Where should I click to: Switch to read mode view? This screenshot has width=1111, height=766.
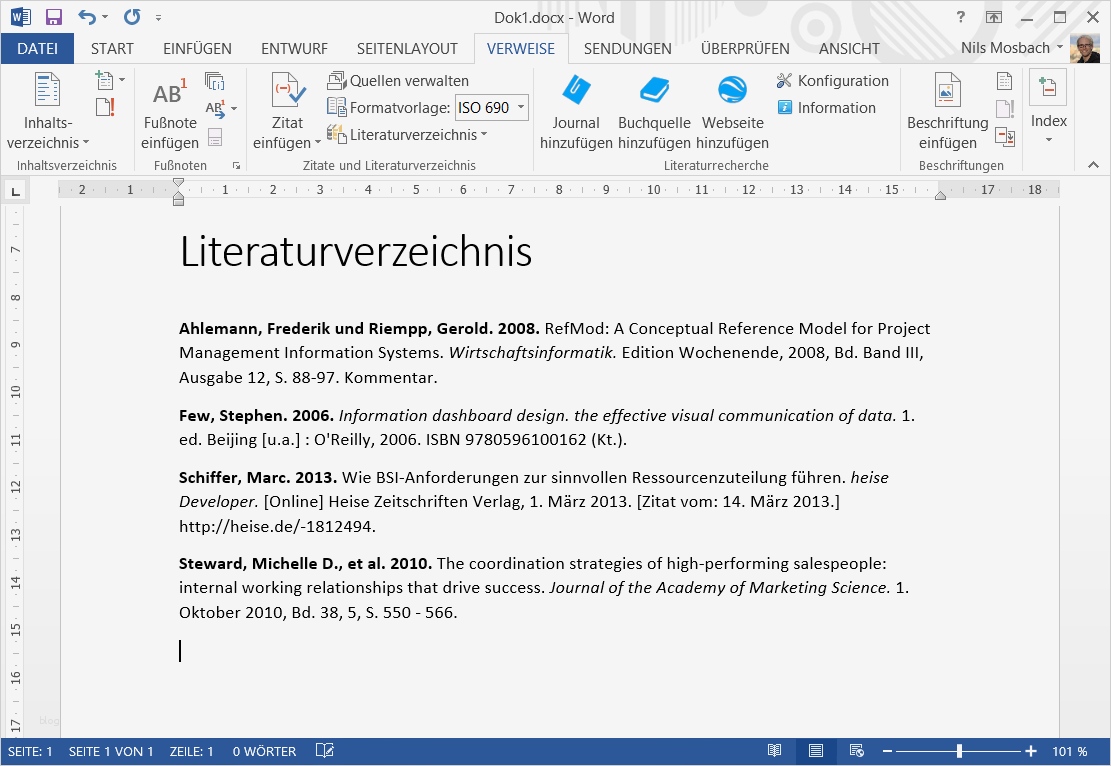click(x=774, y=750)
